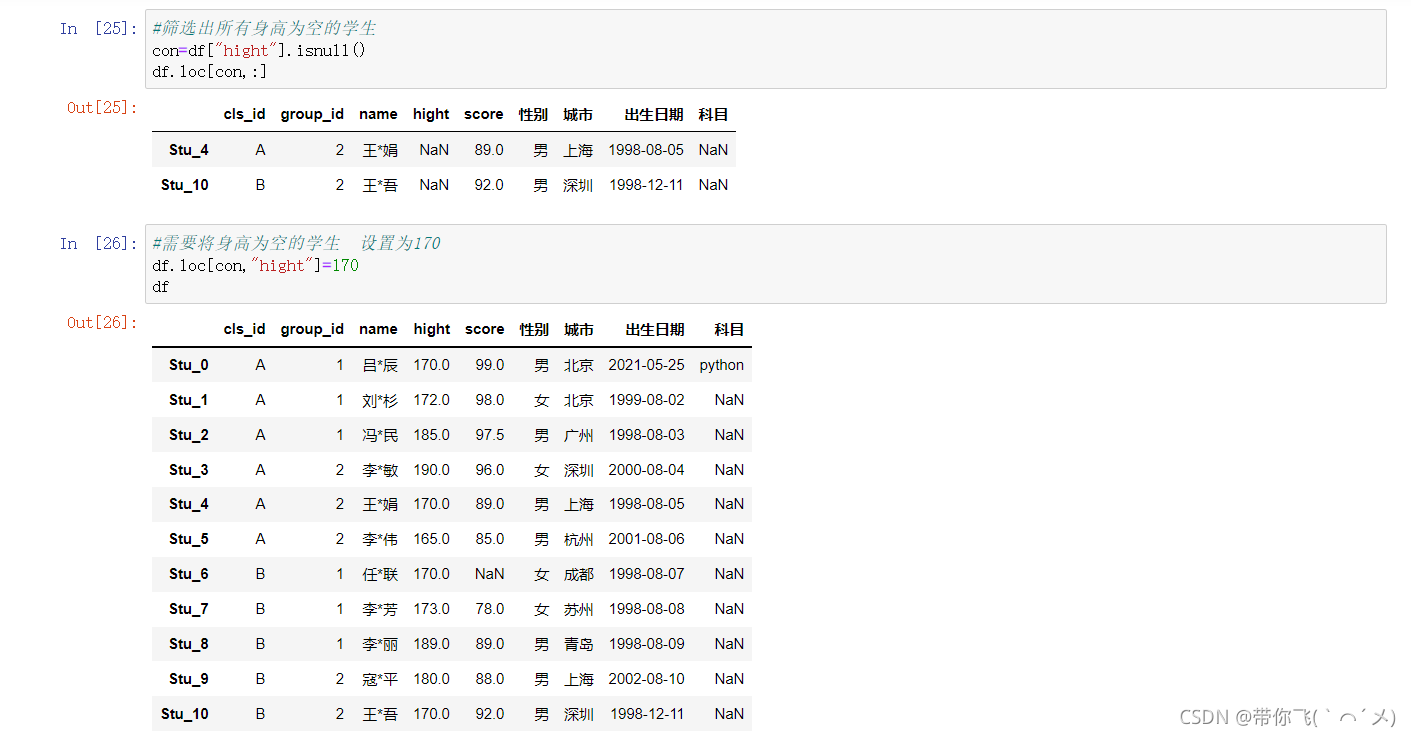This screenshot has width=1411, height=737.
Task: Click the city '苏州'
Action: (x=579, y=609)
